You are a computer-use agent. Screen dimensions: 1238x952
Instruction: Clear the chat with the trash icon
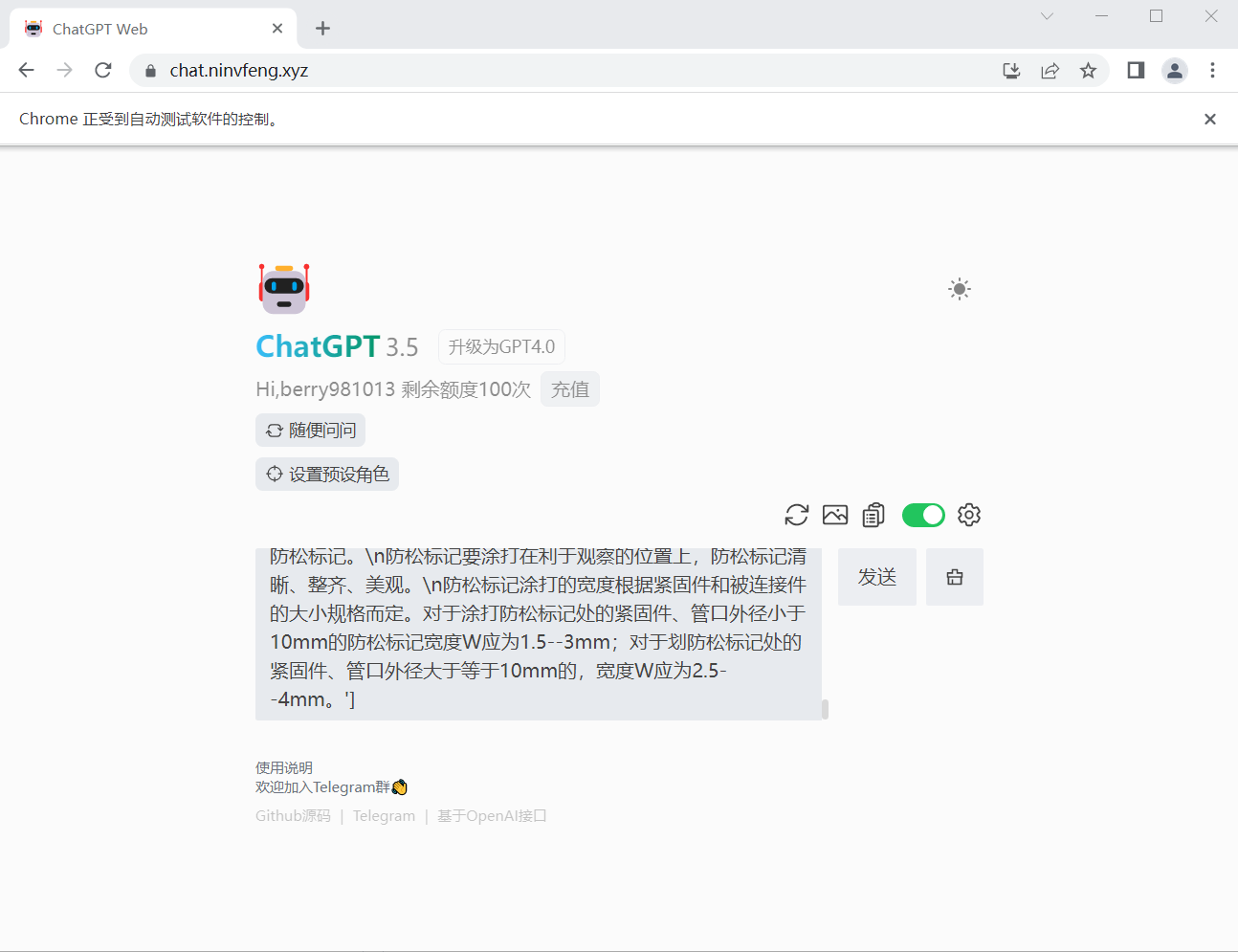(x=954, y=576)
